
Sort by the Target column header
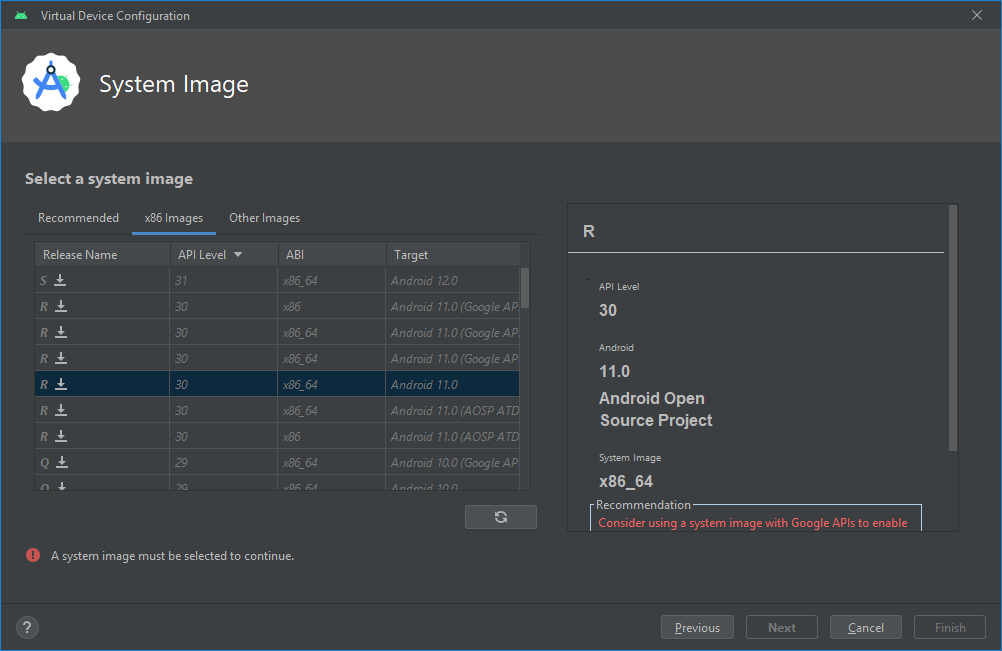coord(453,254)
